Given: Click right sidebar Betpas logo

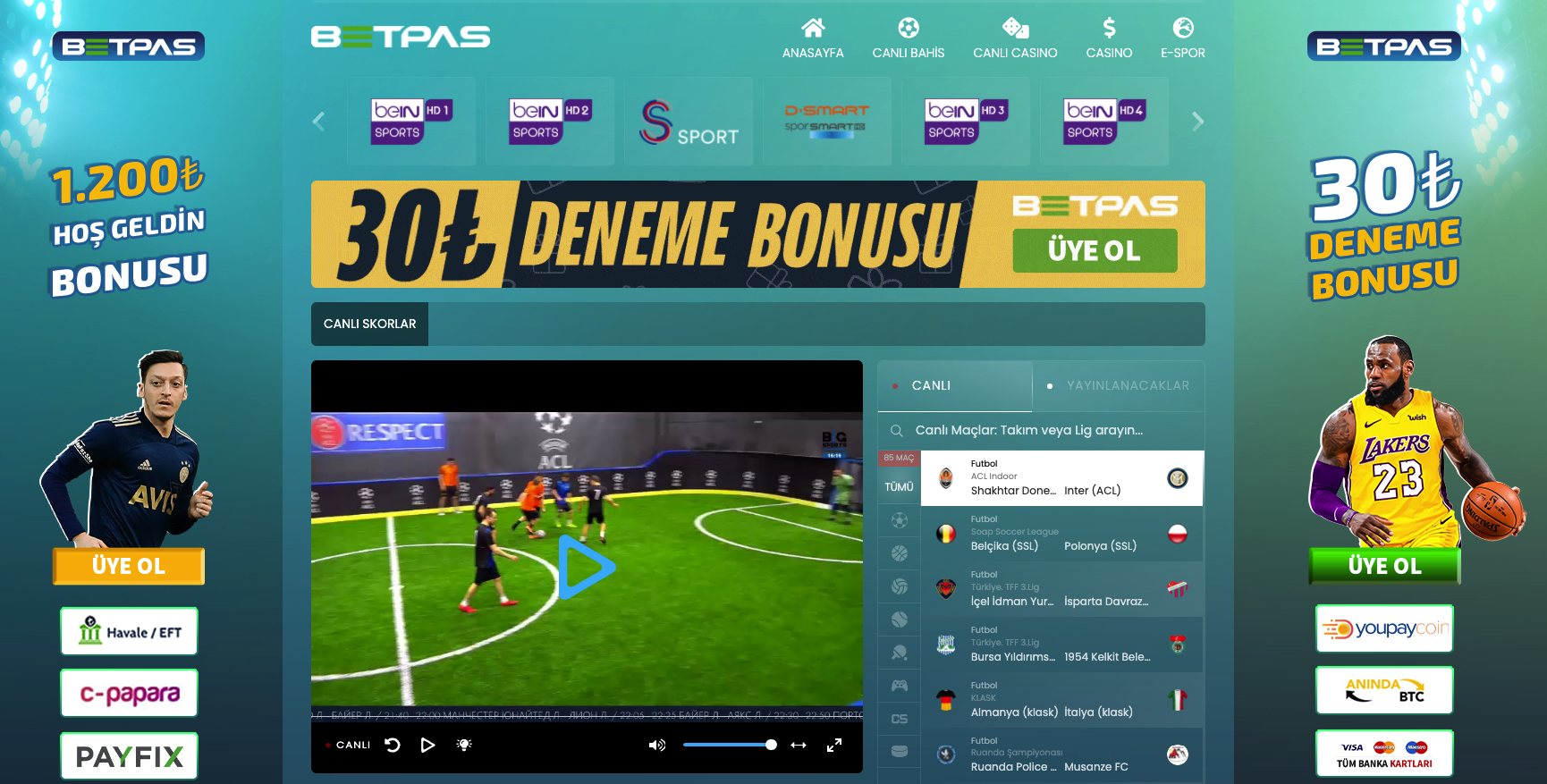Looking at the screenshot, I should pyautogui.click(x=1384, y=46).
